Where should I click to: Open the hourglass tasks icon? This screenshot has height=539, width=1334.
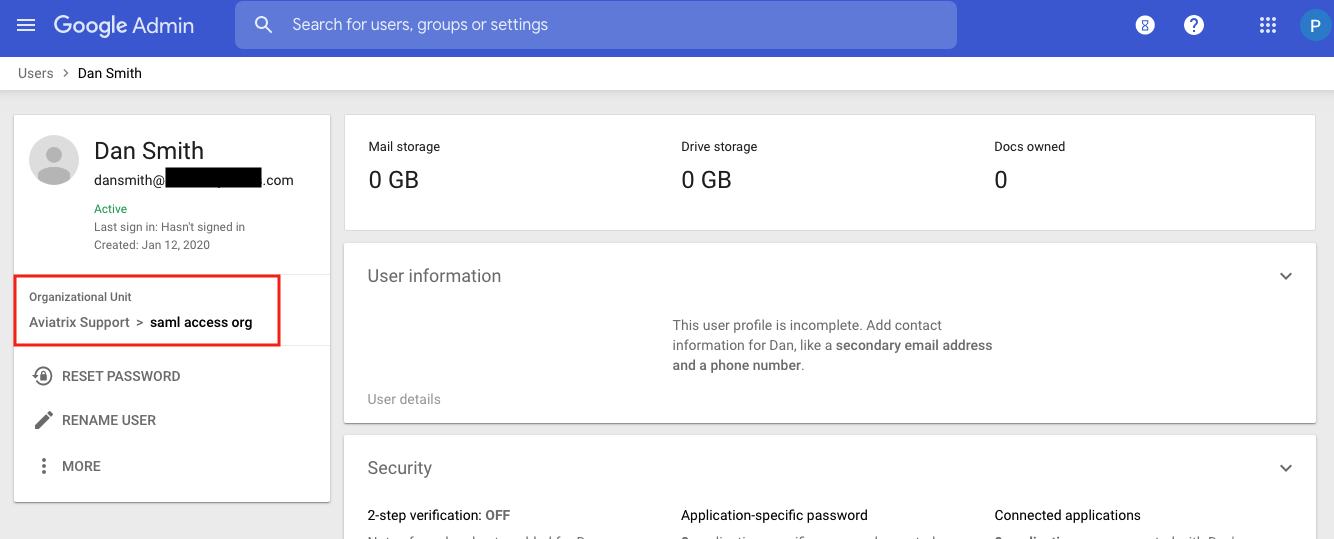[x=1145, y=26]
